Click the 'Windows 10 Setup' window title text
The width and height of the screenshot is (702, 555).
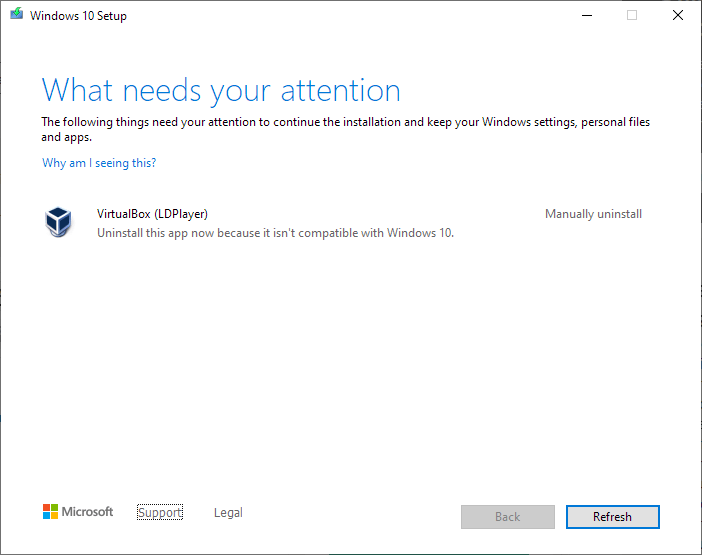[x=78, y=16]
